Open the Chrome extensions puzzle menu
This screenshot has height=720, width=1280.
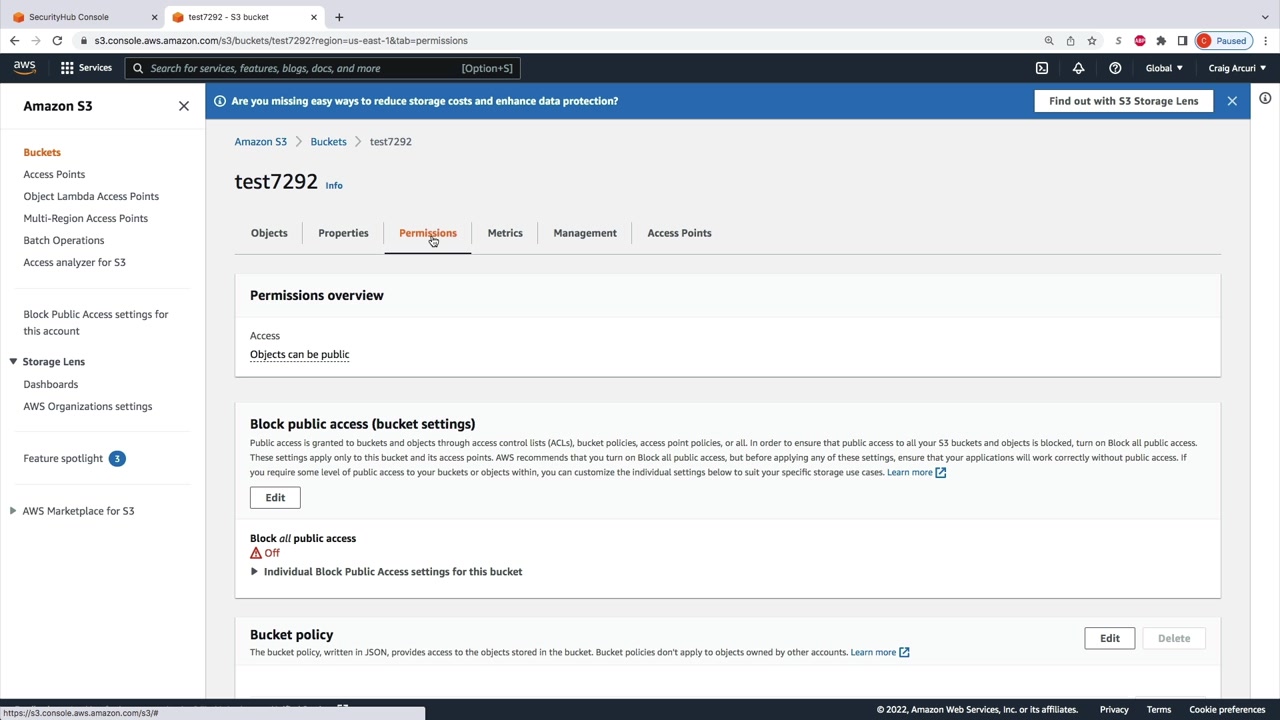coord(1161,41)
